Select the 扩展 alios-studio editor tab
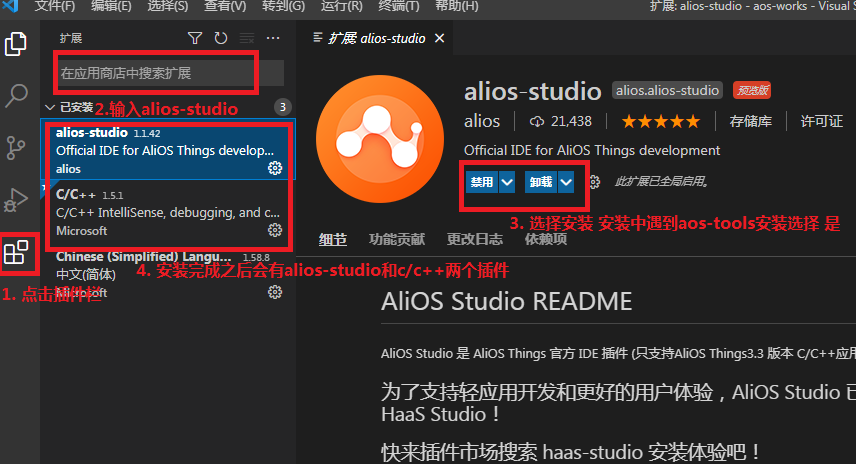Image resolution: width=856 pixels, height=464 pixels. point(376,38)
